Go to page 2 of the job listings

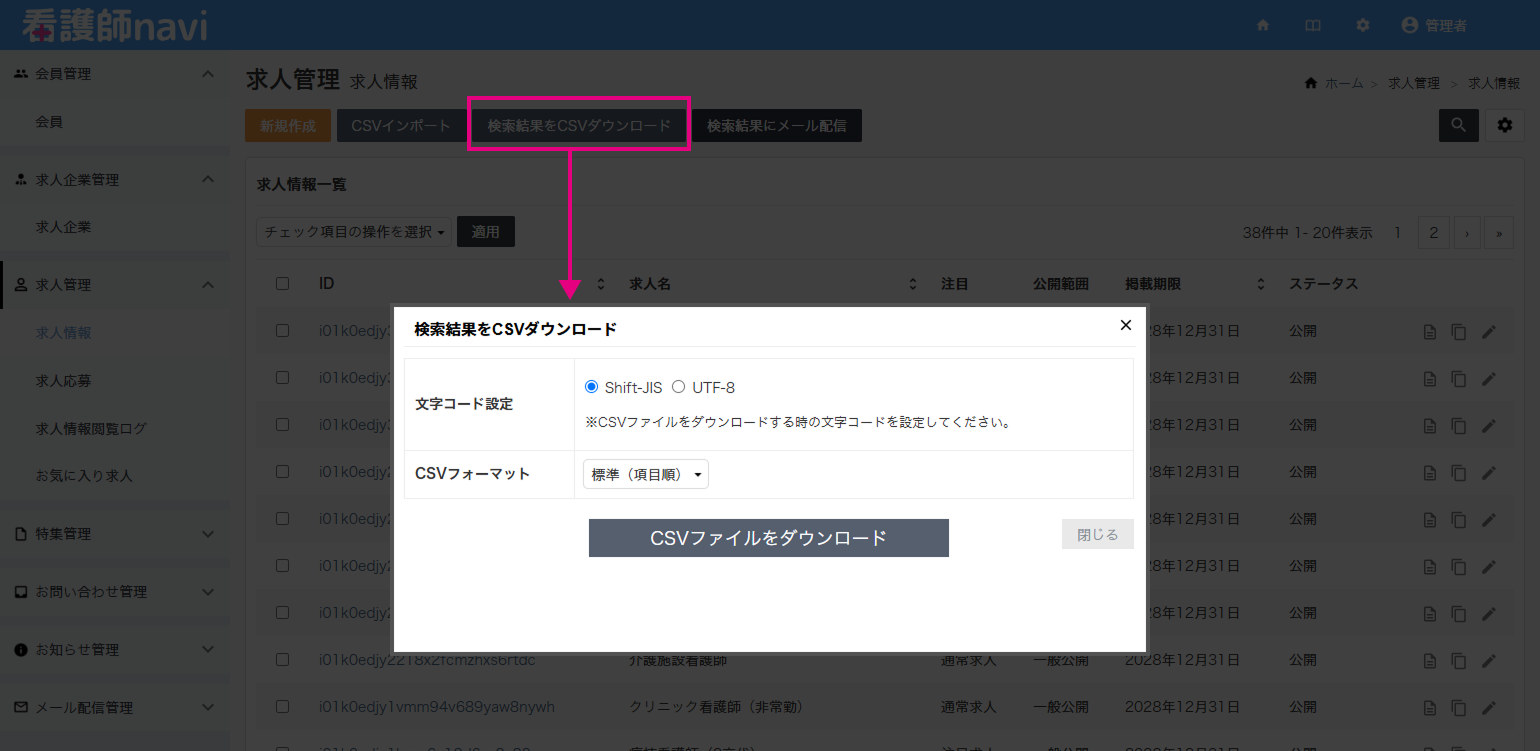[1433, 232]
